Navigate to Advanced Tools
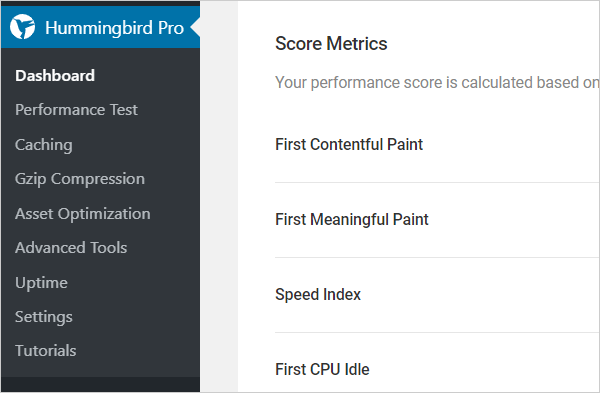 click(x=71, y=248)
